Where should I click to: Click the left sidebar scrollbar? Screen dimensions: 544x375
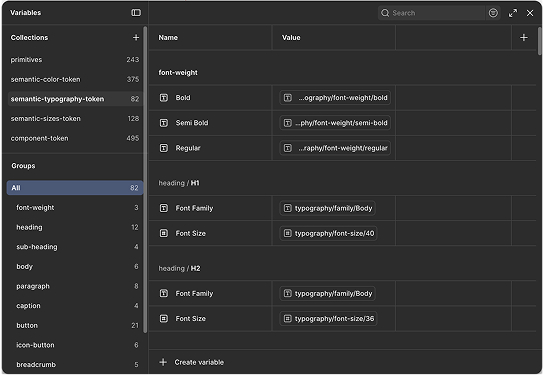tap(145, 179)
